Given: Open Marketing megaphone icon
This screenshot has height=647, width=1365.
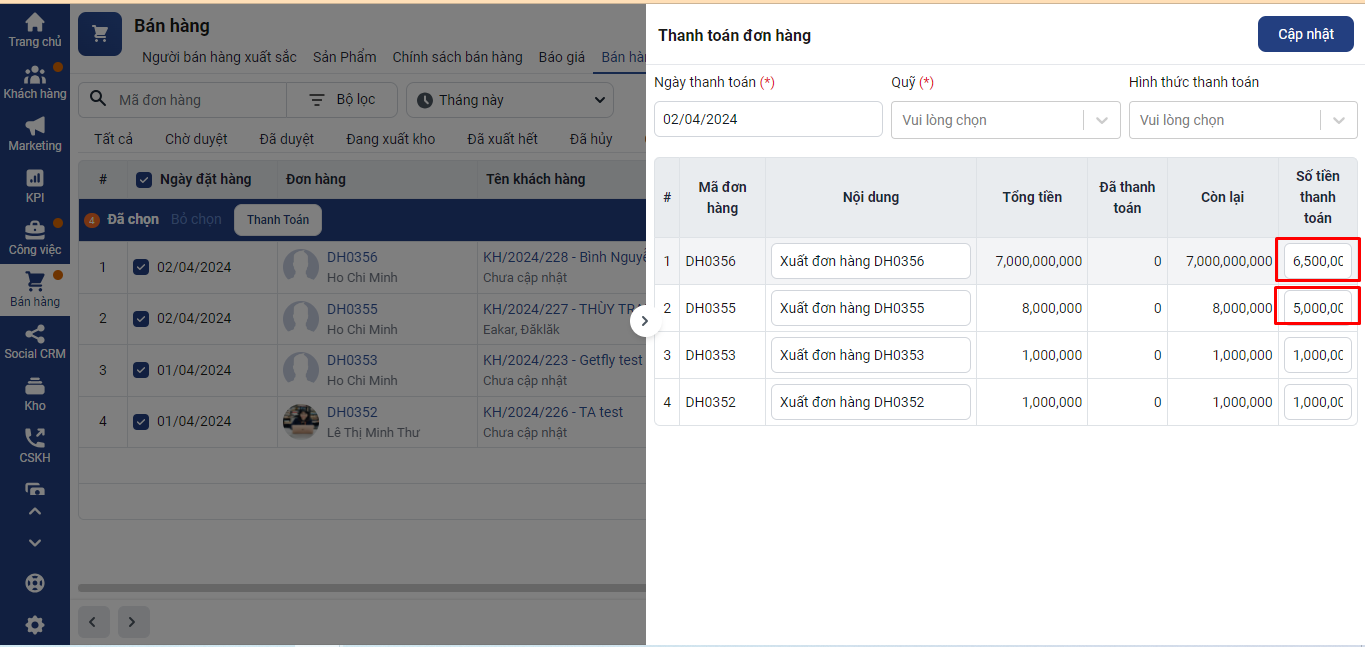Looking at the screenshot, I should (x=35, y=127).
